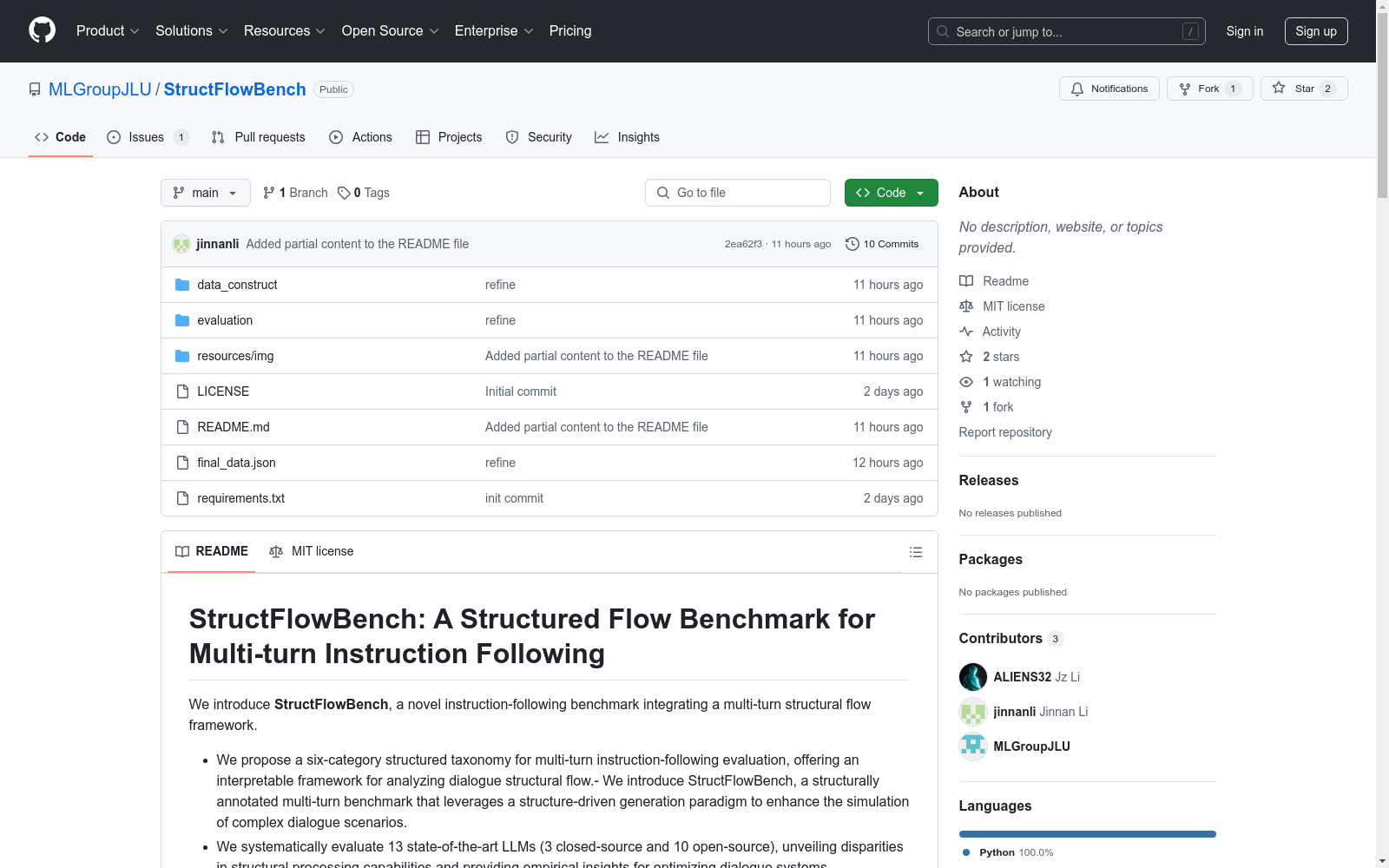Click the Sign up button
The height and width of the screenshot is (868, 1389).
pyautogui.click(x=1316, y=31)
